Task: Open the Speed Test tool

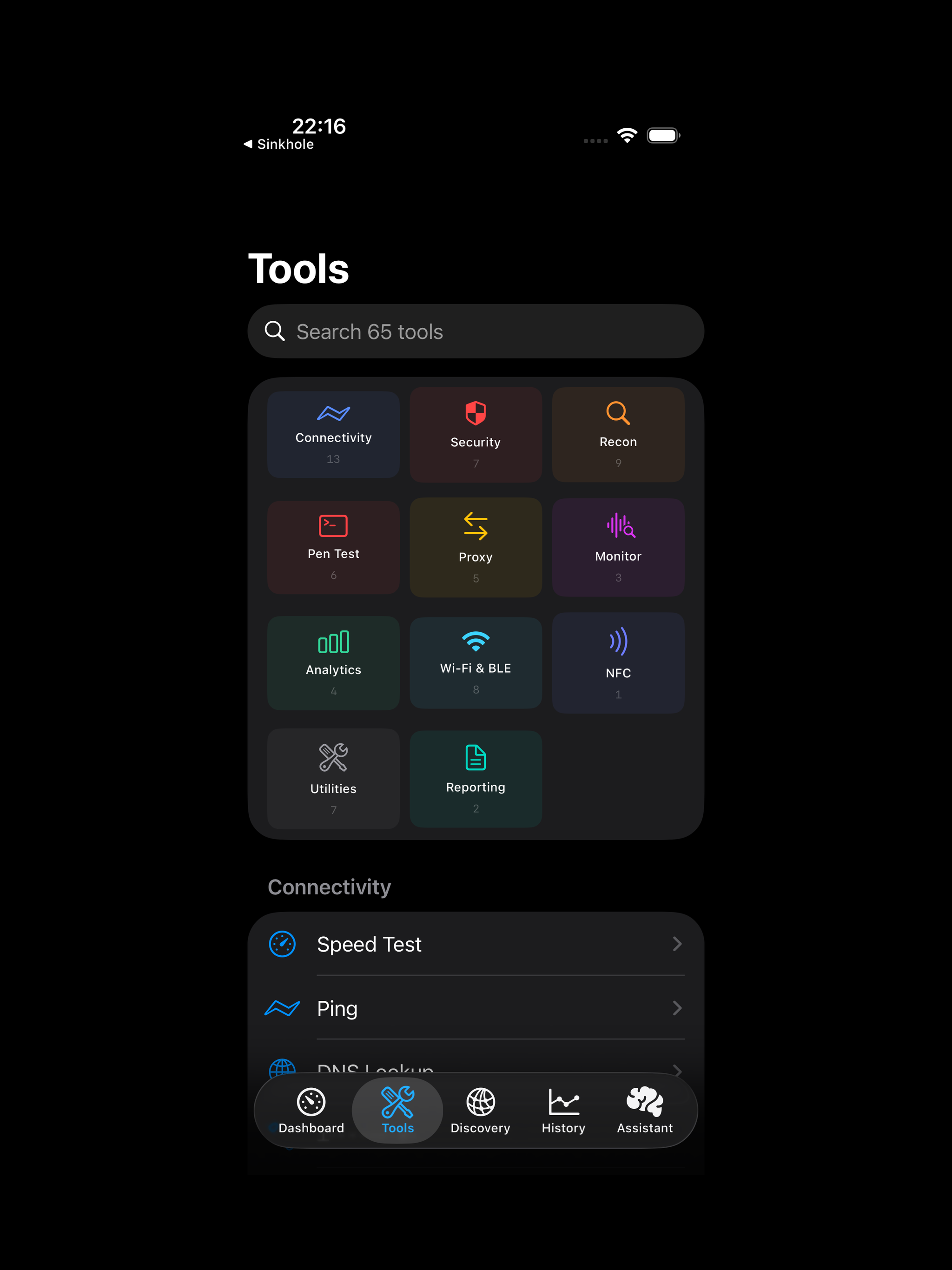Action: pyautogui.click(x=476, y=944)
